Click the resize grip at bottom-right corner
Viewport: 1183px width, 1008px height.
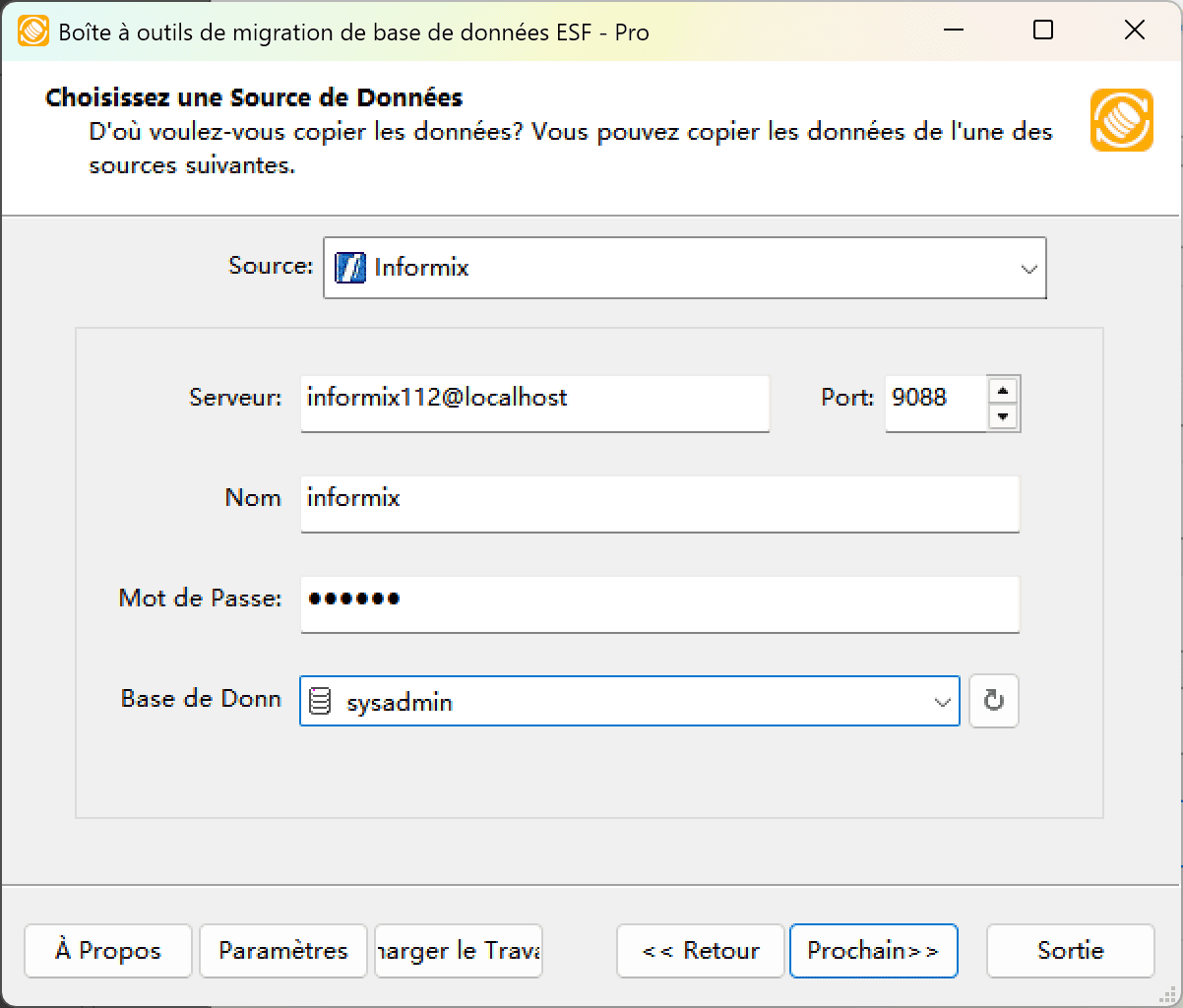(1168, 995)
